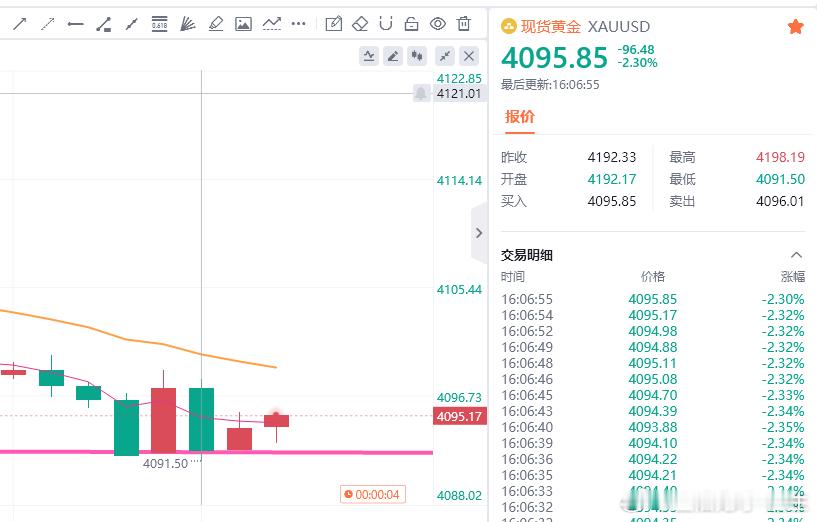Toggle the drawing lock
This screenshot has height=522, width=817.
(412, 23)
